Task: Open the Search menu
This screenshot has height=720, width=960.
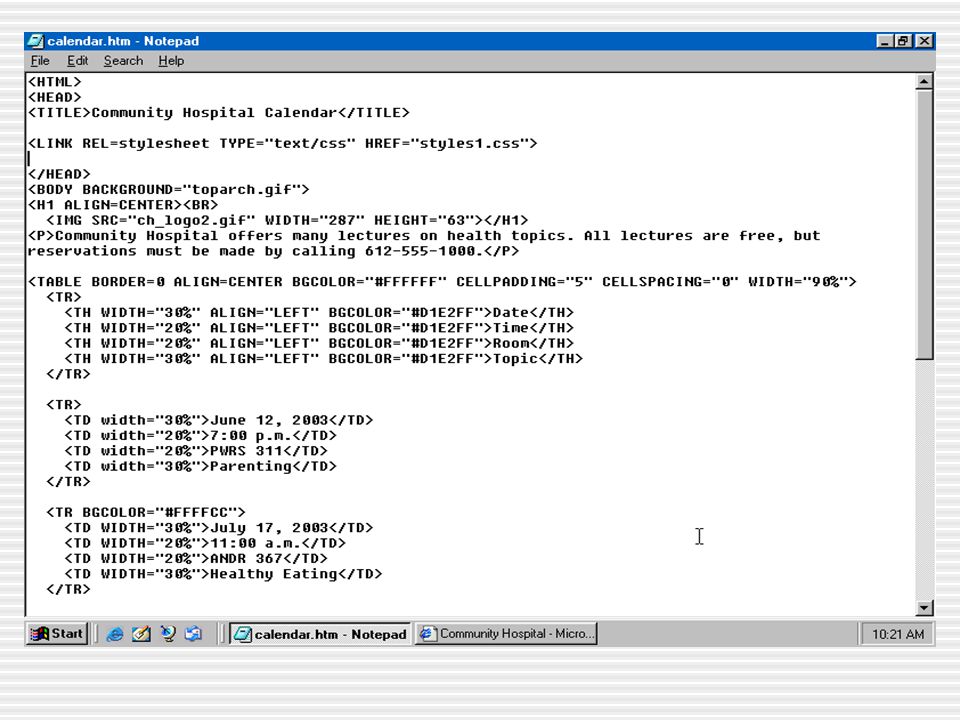Action: [123, 61]
